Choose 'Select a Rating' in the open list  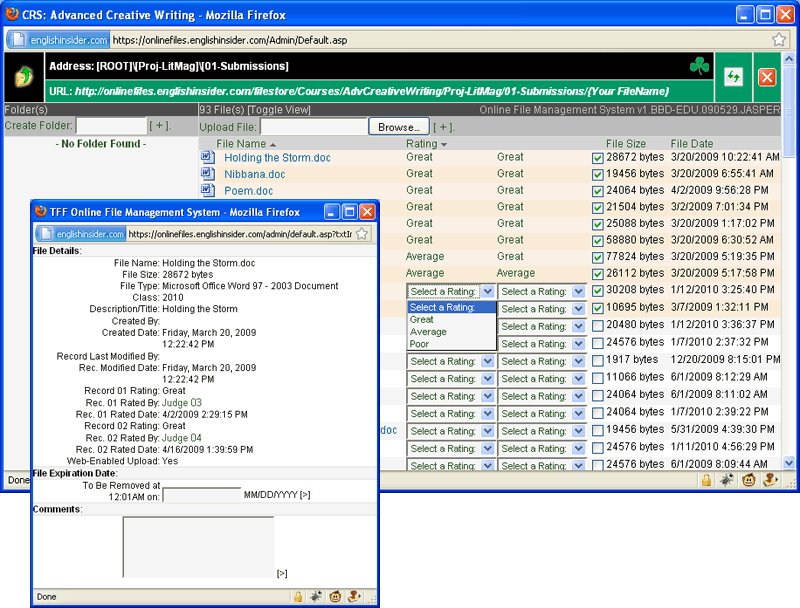point(452,307)
